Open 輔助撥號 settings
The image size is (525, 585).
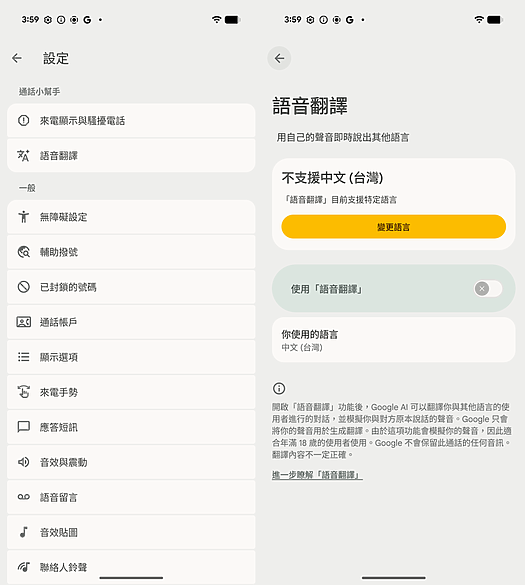coord(131,252)
